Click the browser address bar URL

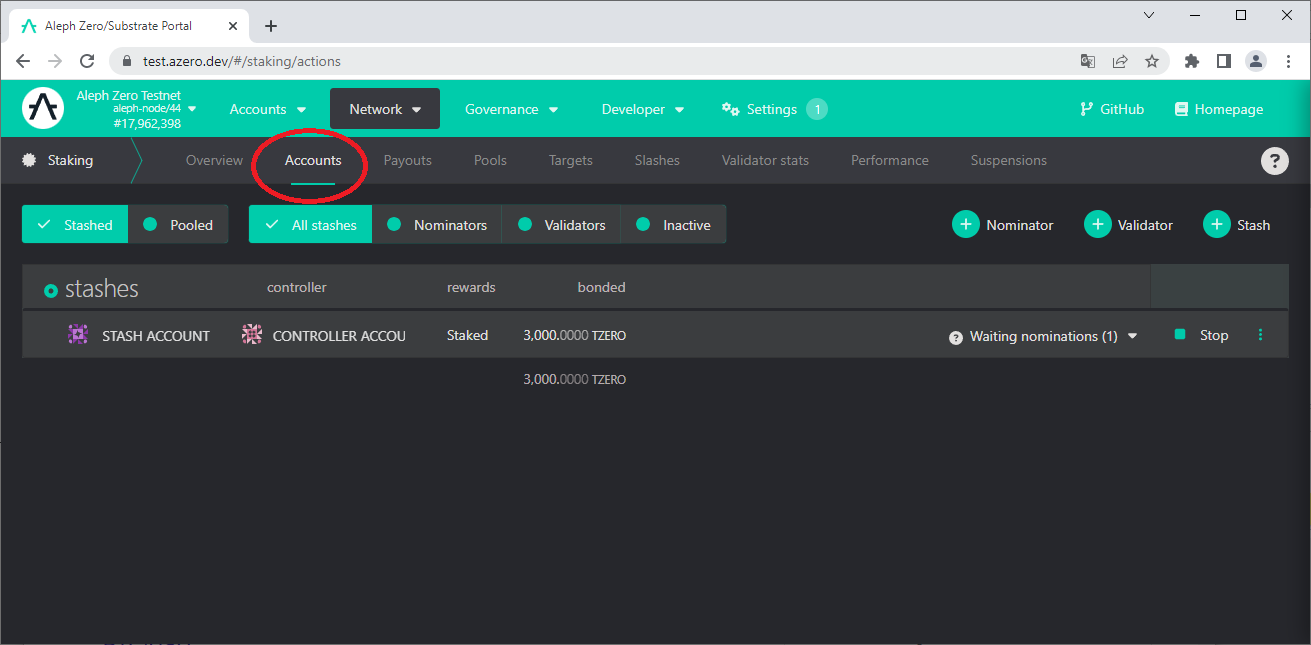242,61
